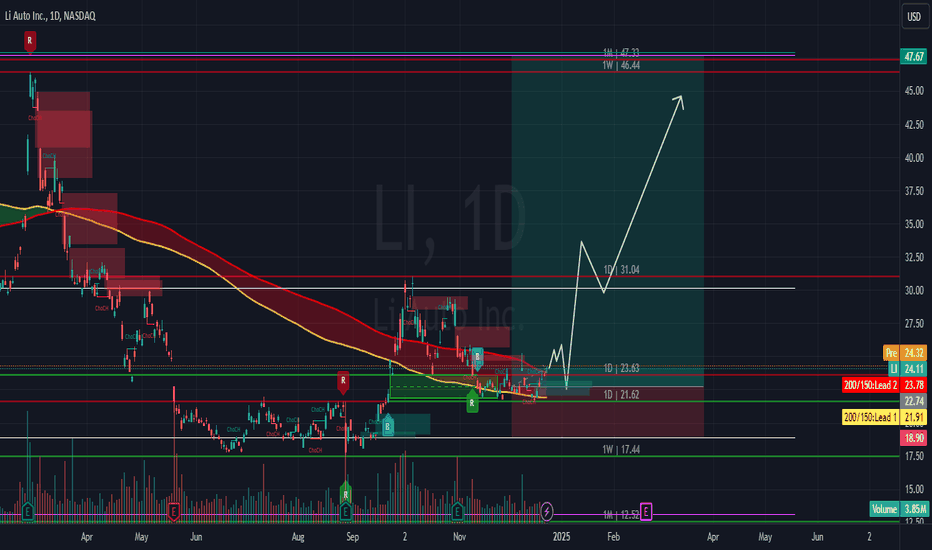Click the 1D | 21.62 level label
The image size is (932, 550).
[x=621, y=395]
